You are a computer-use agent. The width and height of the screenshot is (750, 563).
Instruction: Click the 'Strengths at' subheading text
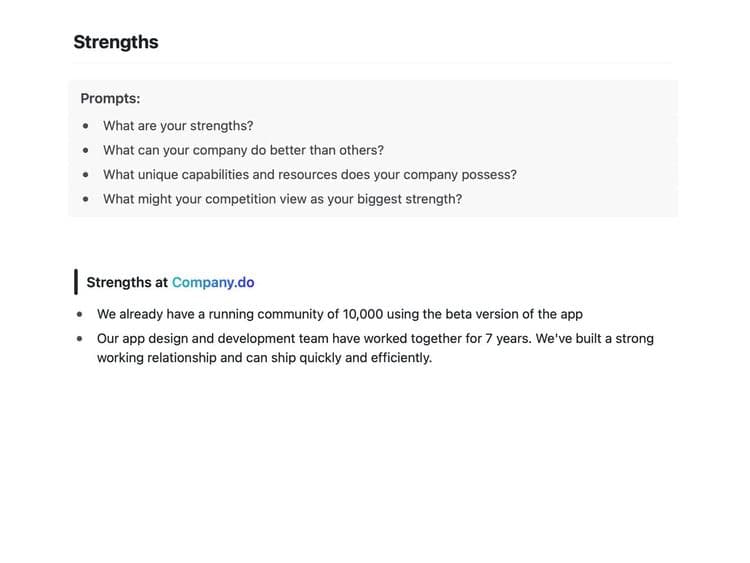tap(127, 283)
